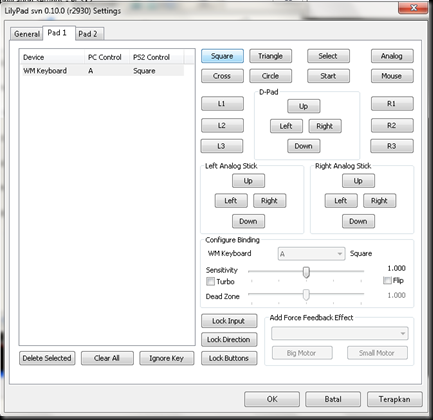Click Left Analog Stick Up button

(x=248, y=181)
